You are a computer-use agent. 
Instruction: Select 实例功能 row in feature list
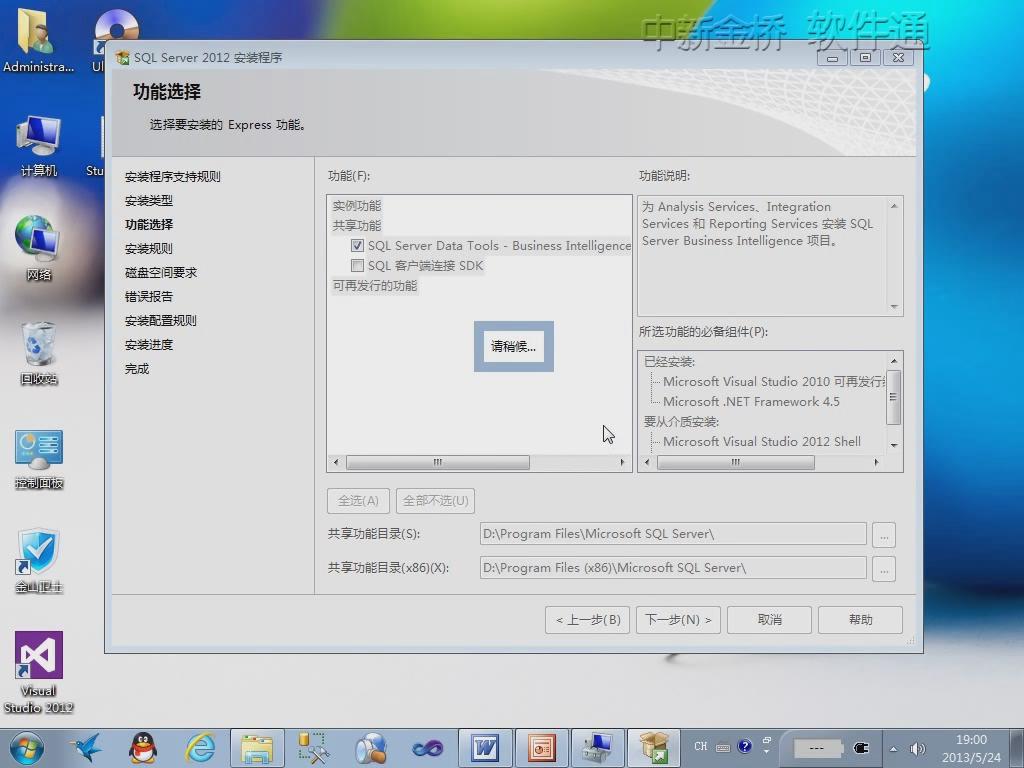(357, 206)
